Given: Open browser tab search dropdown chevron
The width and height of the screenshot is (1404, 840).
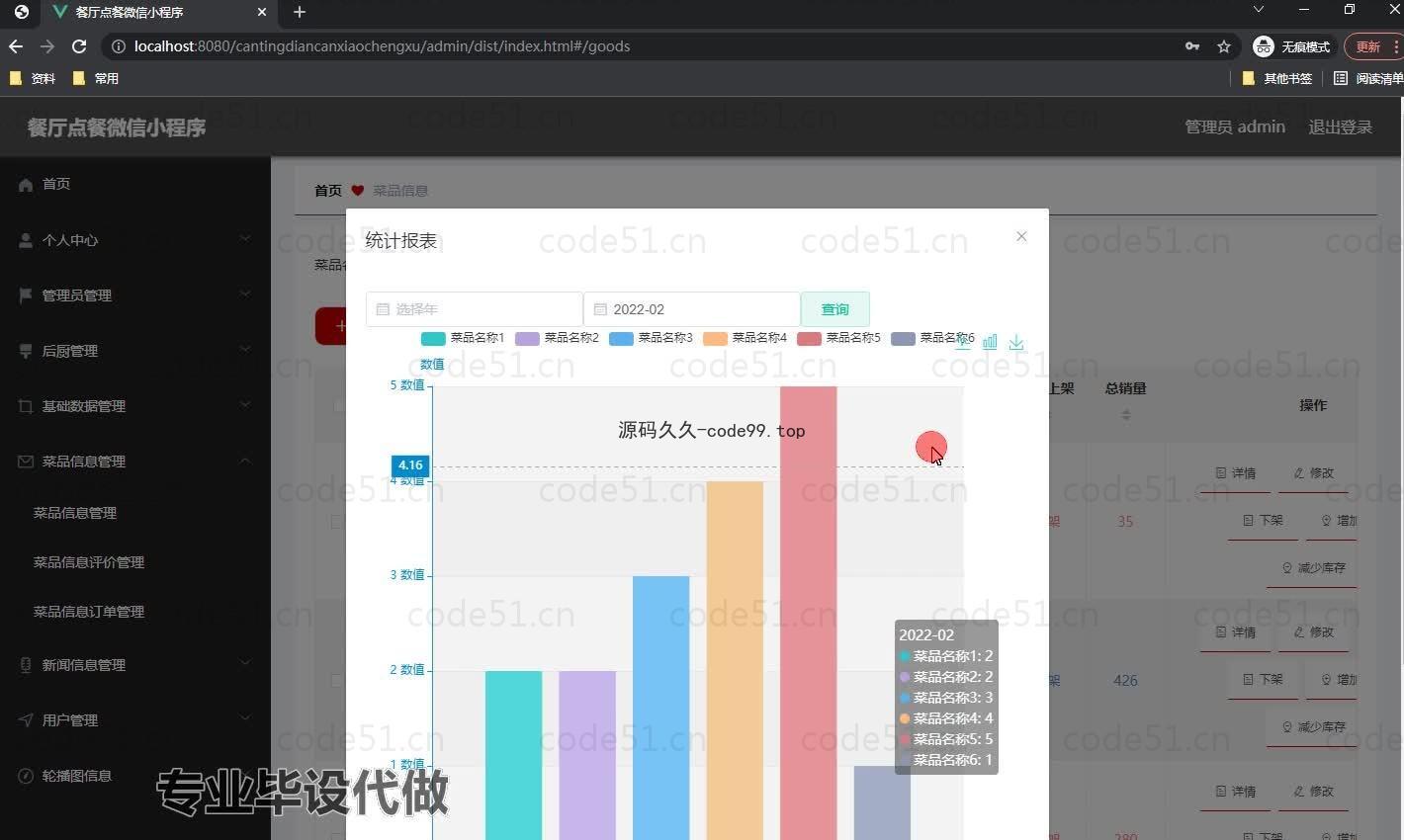Looking at the screenshot, I should (x=1259, y=9).
